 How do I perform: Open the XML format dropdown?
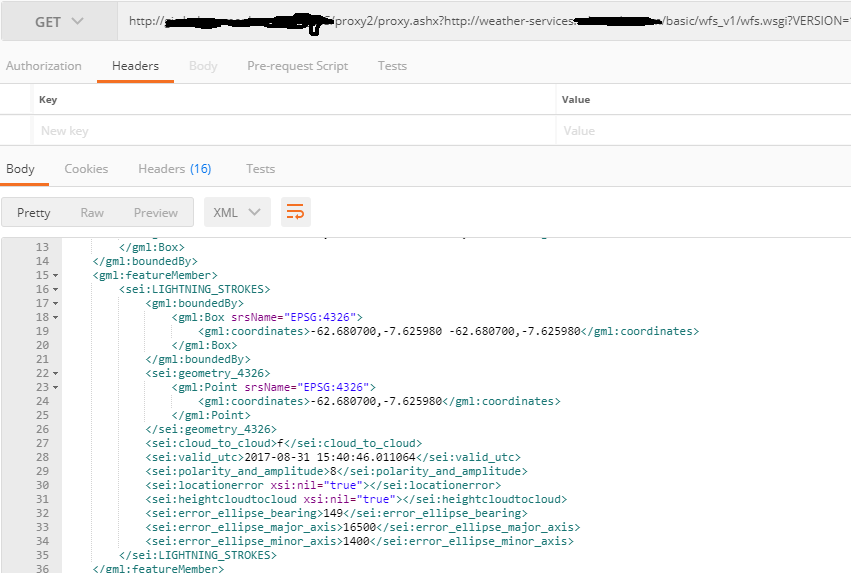[x=237, y=212]
